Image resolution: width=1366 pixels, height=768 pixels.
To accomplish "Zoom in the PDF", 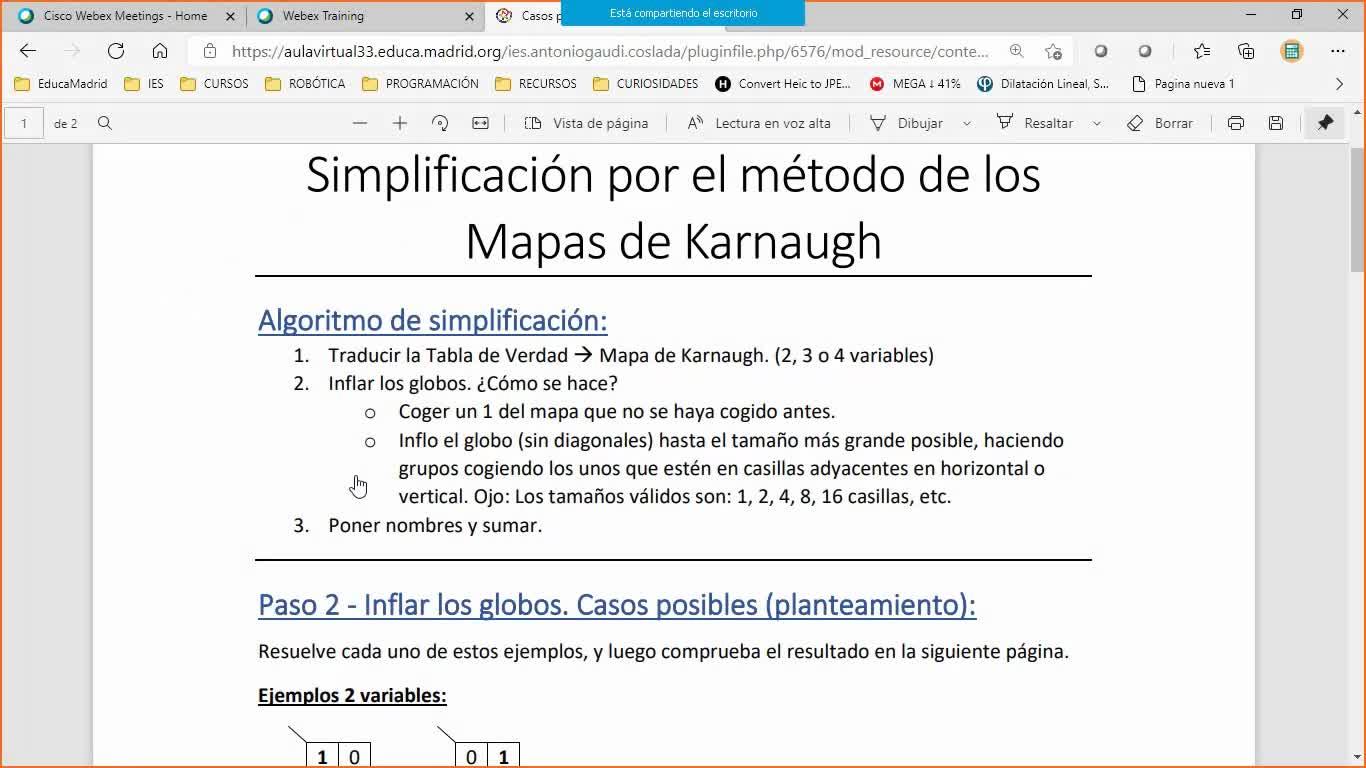I will pyautogui.click(x=400, y=123).
